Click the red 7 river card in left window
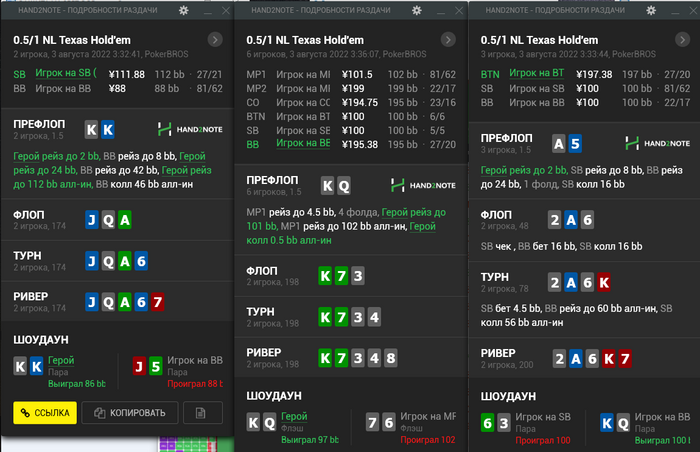The height and width of the screenshot is (452, 700). [x=157, y=302]
